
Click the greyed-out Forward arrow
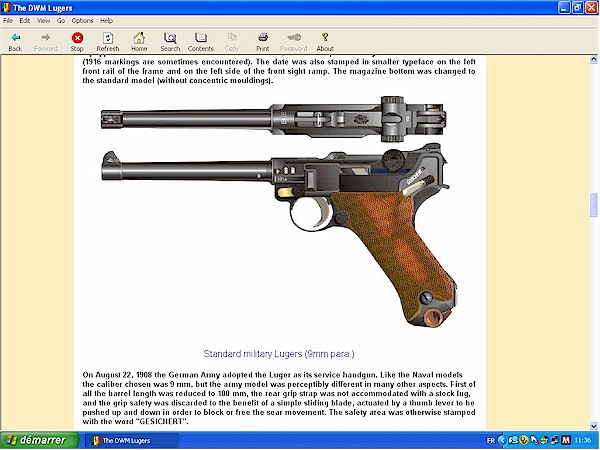point(46,42)
